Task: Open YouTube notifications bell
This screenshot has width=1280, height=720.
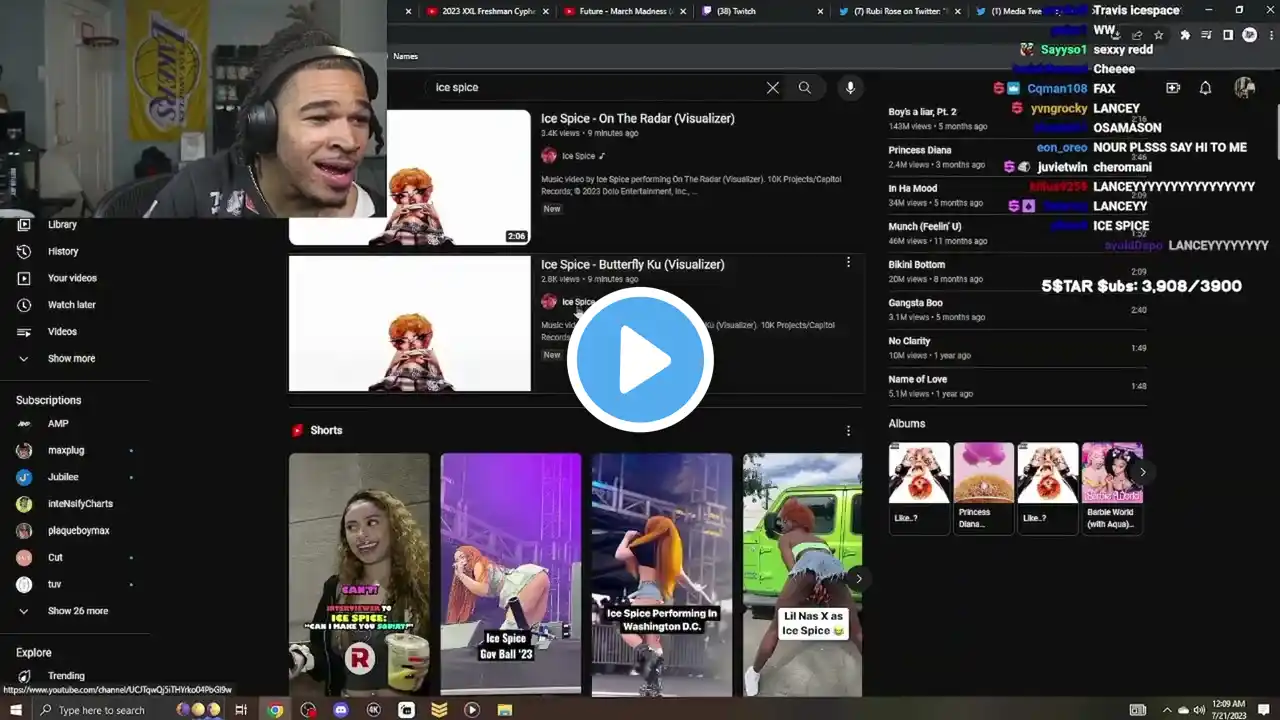Action: (x=1206, y=88)
